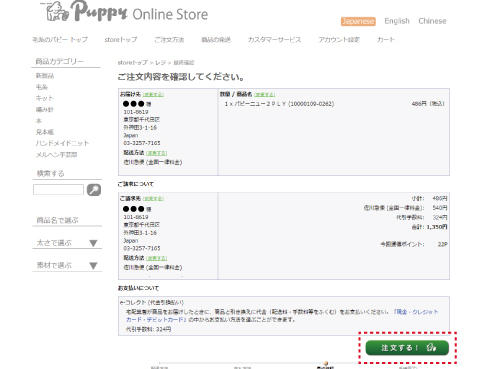Open ご注文方法 navigation item

169,40
